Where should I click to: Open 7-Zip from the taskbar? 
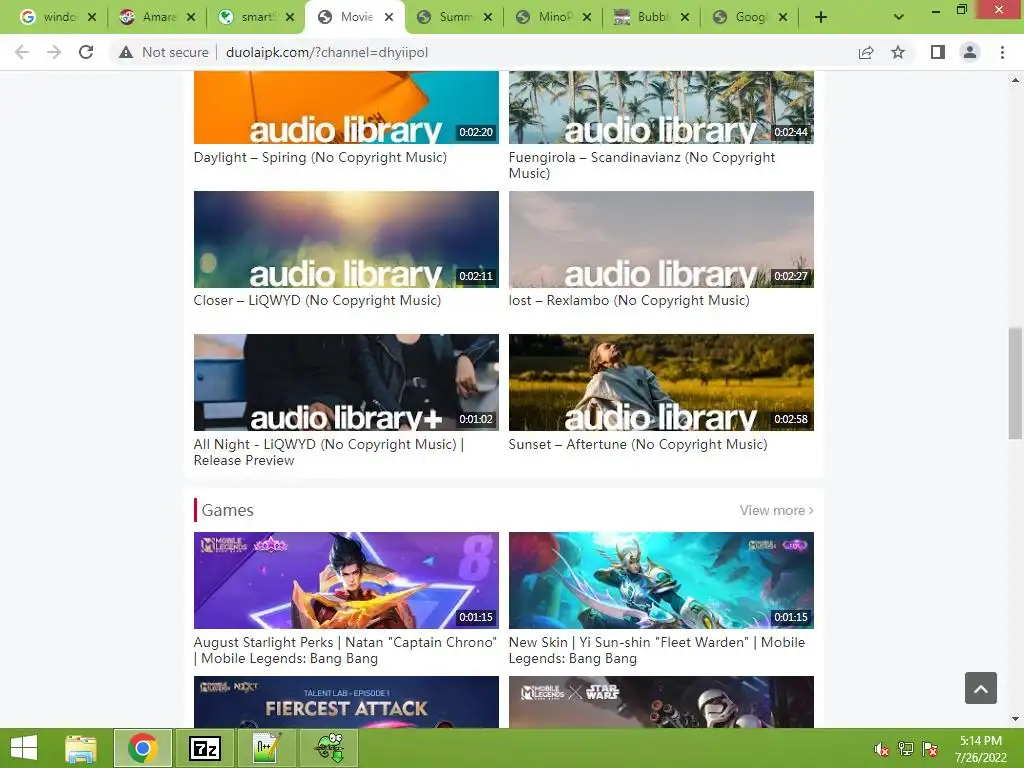click(x=204, y=748)
